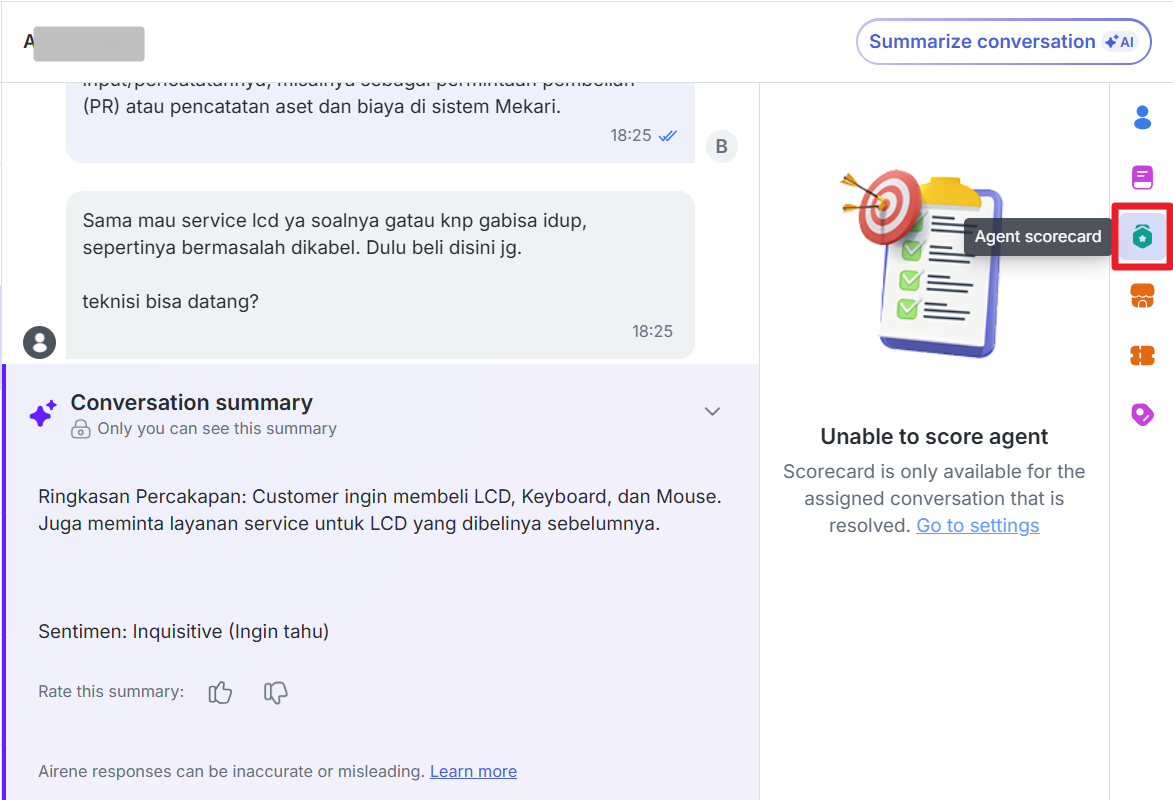This screenshot has height=800, width=1173.
Task: Click the 'Conversation summary' heading
Action: 192,403
